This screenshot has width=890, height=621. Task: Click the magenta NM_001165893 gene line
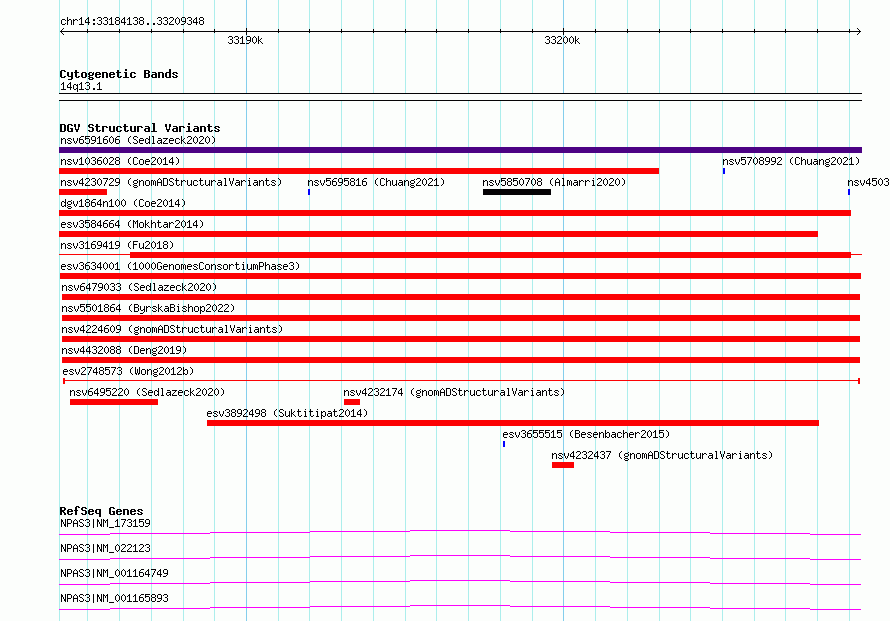[x=460, y=607]
